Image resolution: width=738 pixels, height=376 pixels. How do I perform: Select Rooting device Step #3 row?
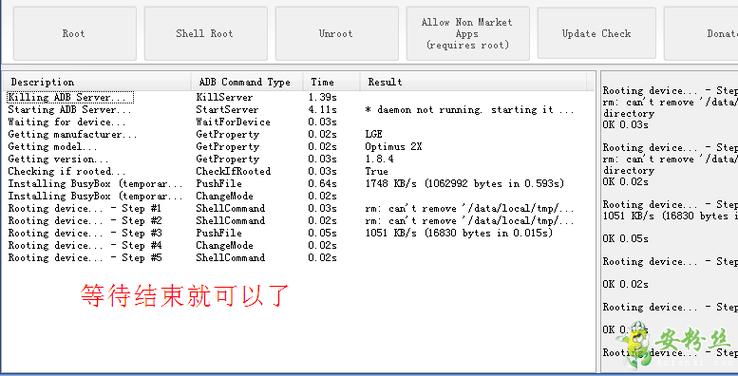299,233
